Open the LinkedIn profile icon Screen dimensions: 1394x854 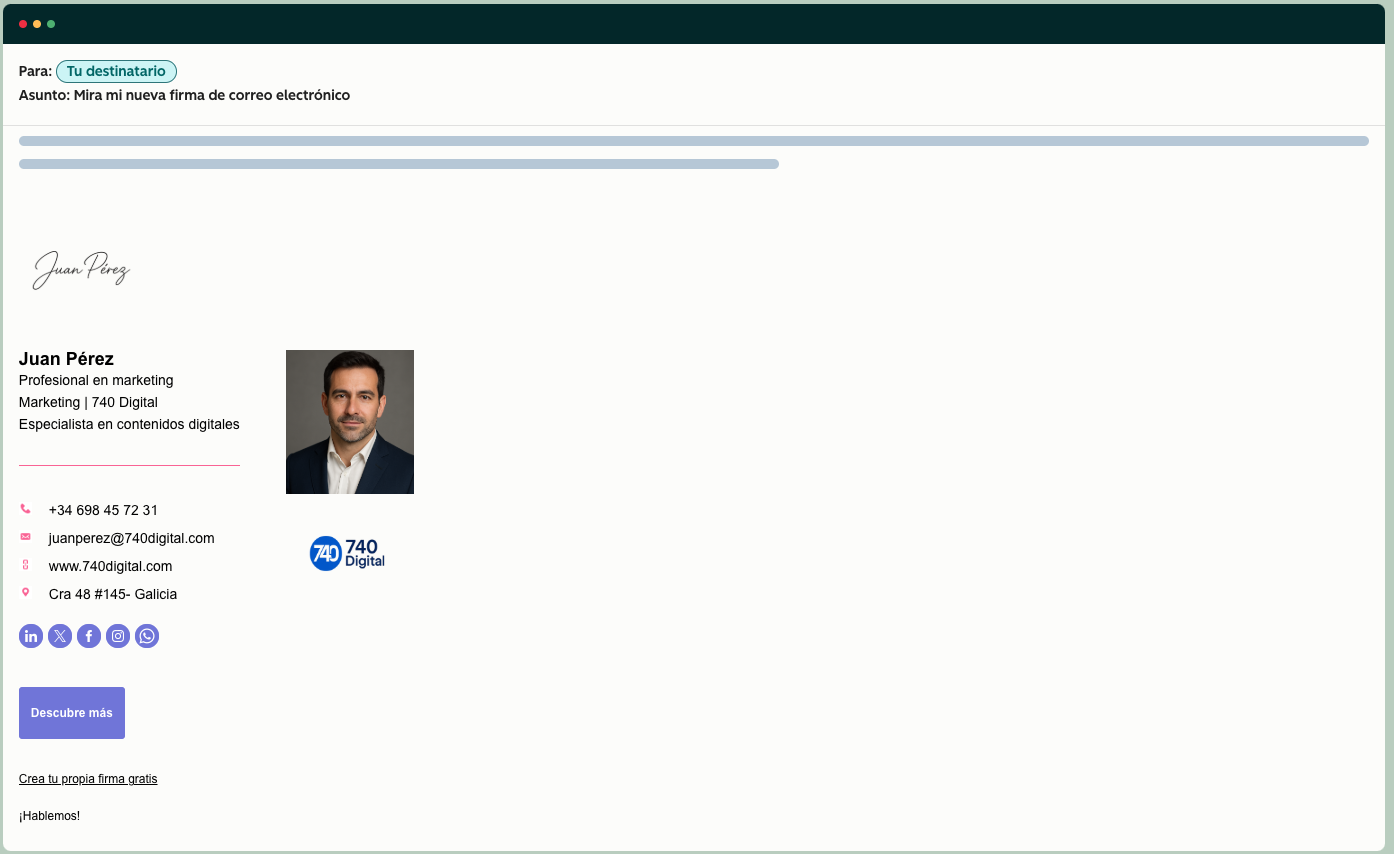pos(30,635)
